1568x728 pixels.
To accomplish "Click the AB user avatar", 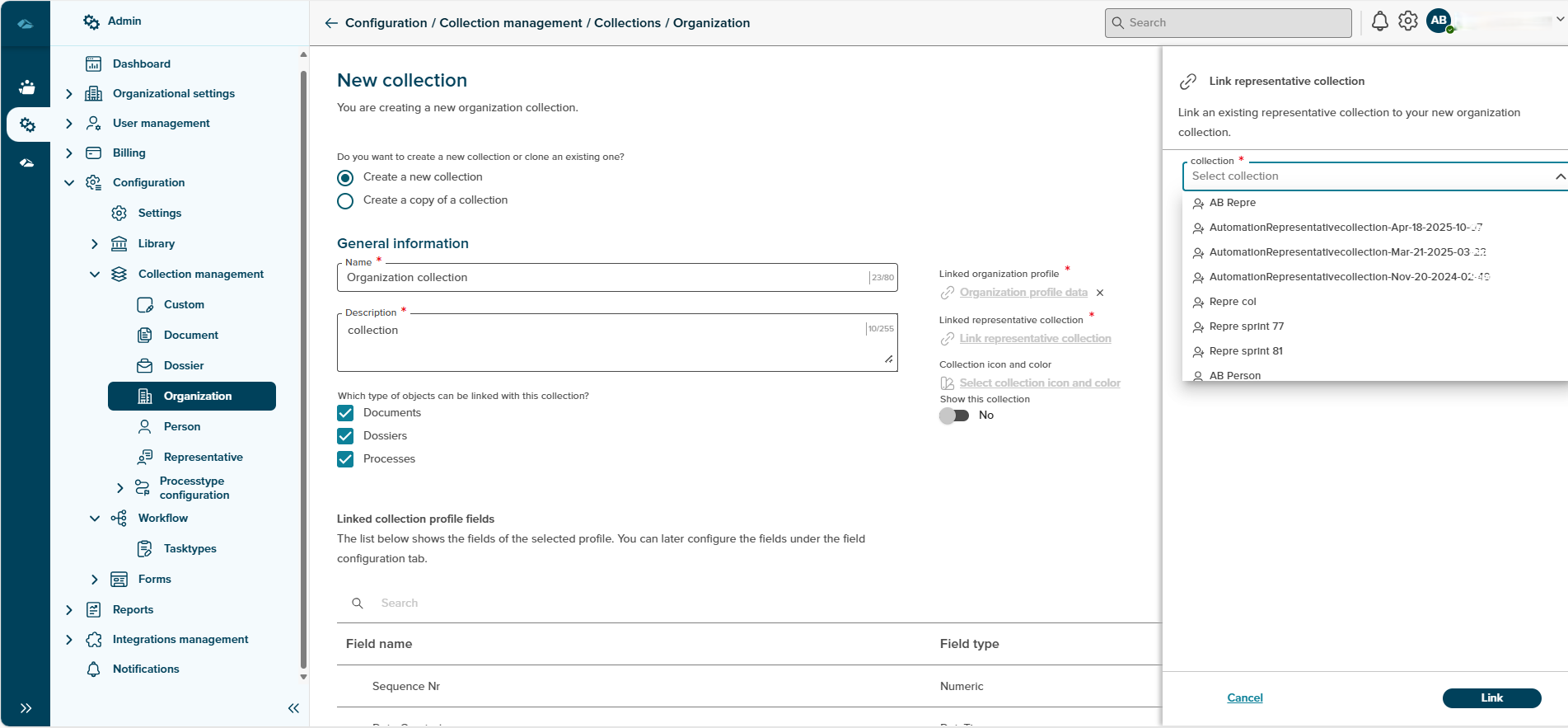I will 1439,21.
